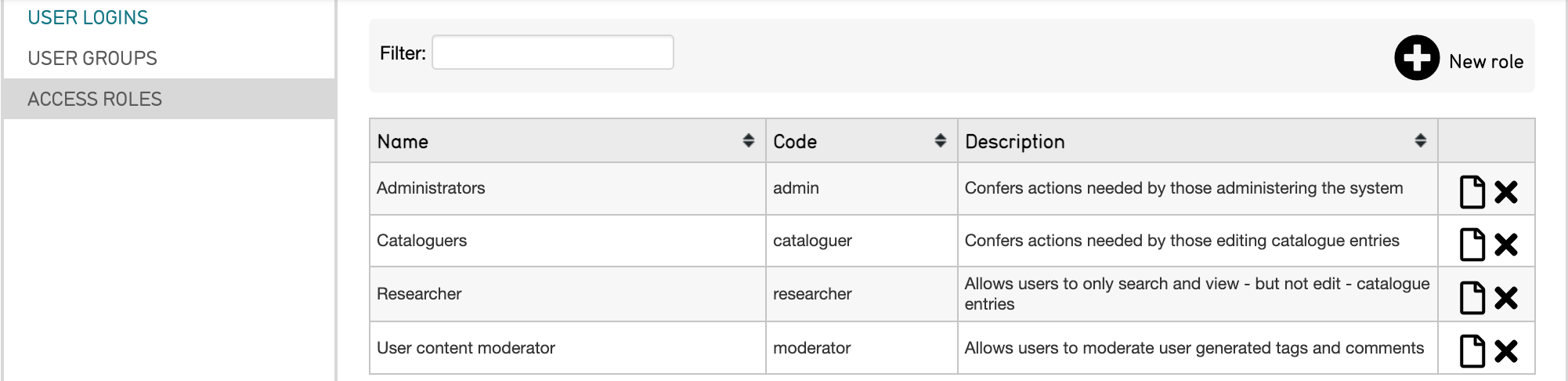Click the moderator code cell
1568x381 pixels.
[x=811, y=348]
